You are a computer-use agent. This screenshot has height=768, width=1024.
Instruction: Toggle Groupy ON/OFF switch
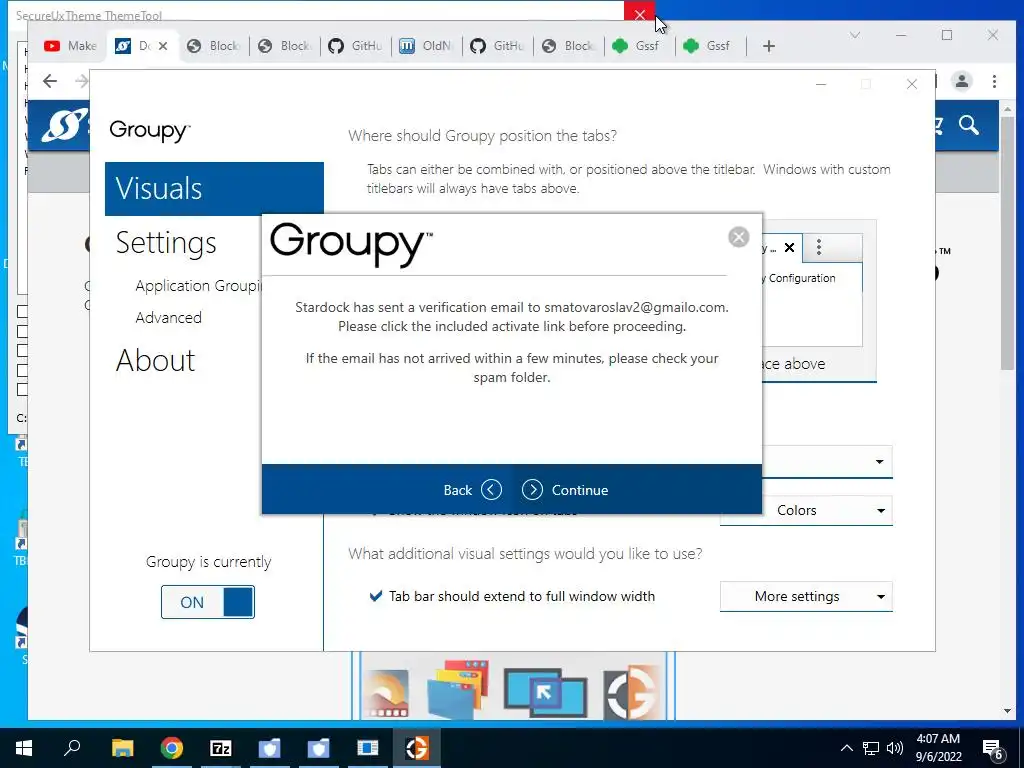coord(208,602)
